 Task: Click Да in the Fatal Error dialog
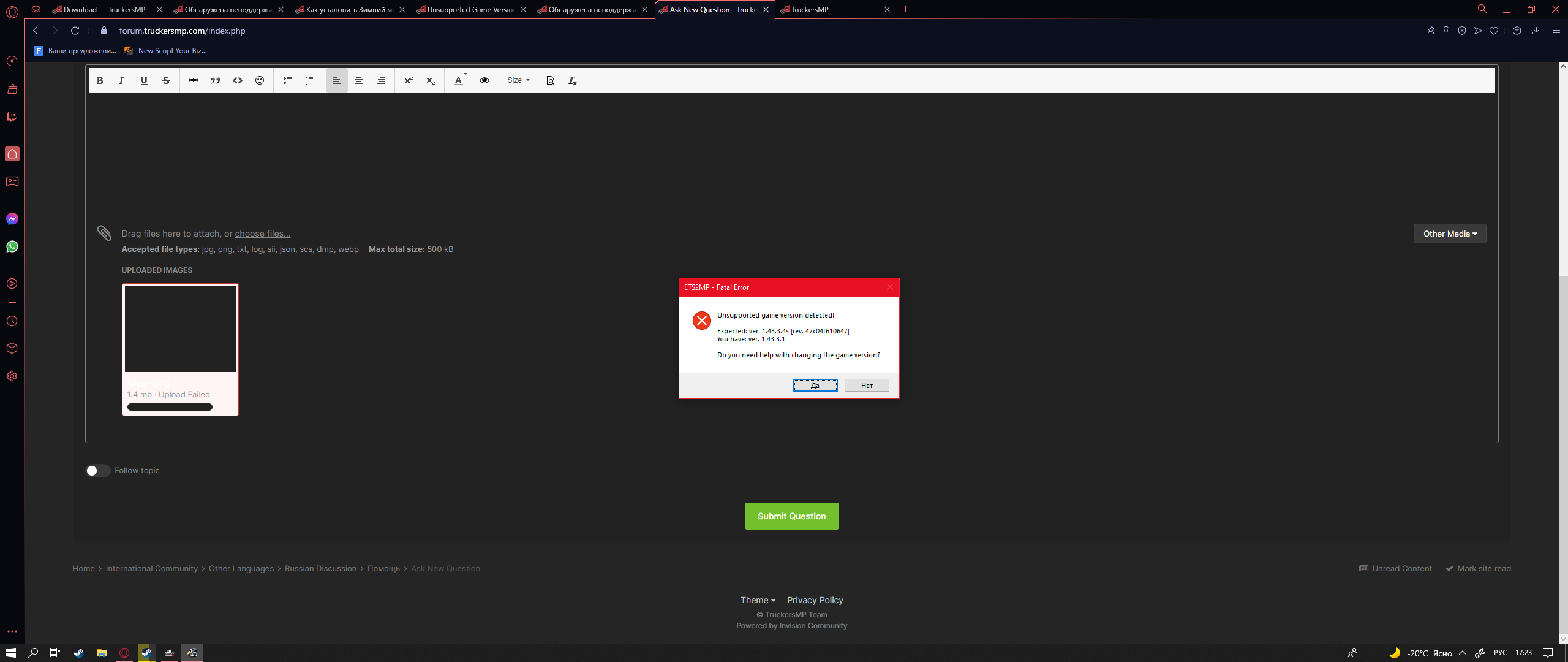(x=815, y=385)
